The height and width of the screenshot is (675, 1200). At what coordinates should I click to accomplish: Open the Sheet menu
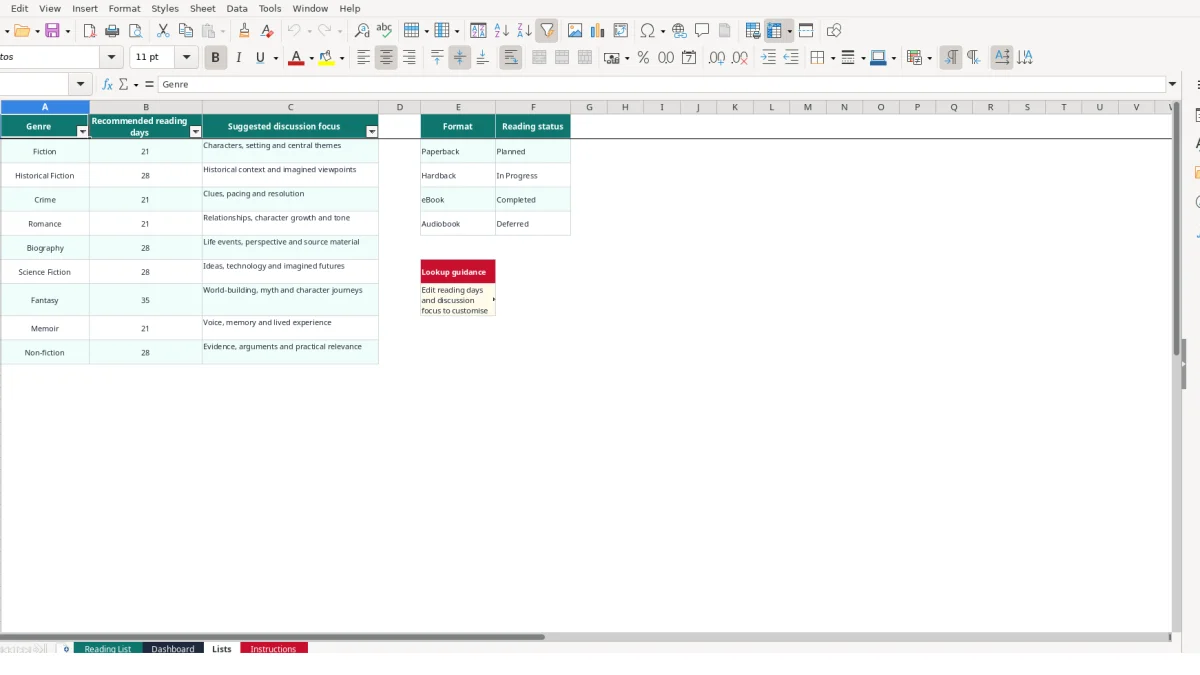(x=203, y=8)
